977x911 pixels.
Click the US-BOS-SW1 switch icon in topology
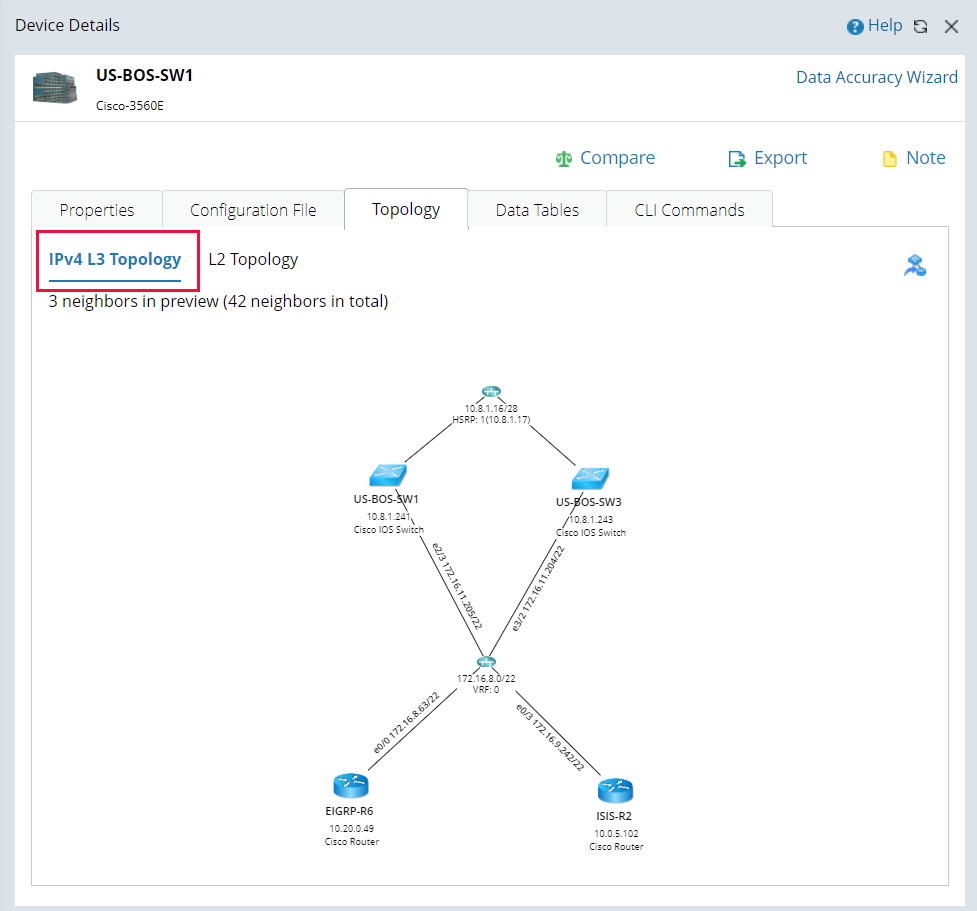[x=387, y=474]
